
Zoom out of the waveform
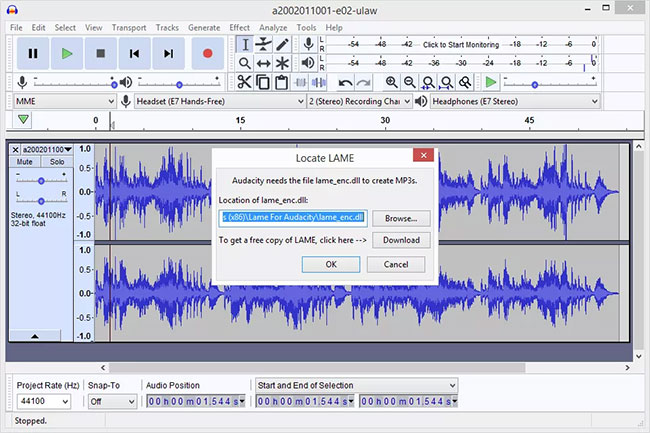coord(410,82)
